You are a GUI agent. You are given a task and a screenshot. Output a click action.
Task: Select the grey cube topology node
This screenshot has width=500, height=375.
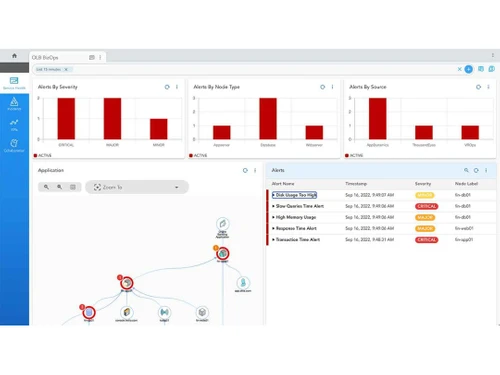(x=202, y=312)
